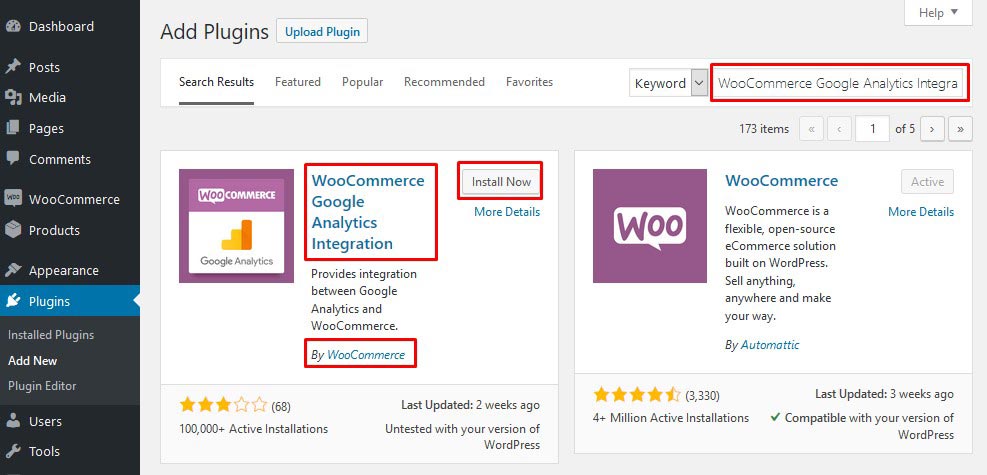
Task: Click the plugin search input field
Action: point(839,83)
